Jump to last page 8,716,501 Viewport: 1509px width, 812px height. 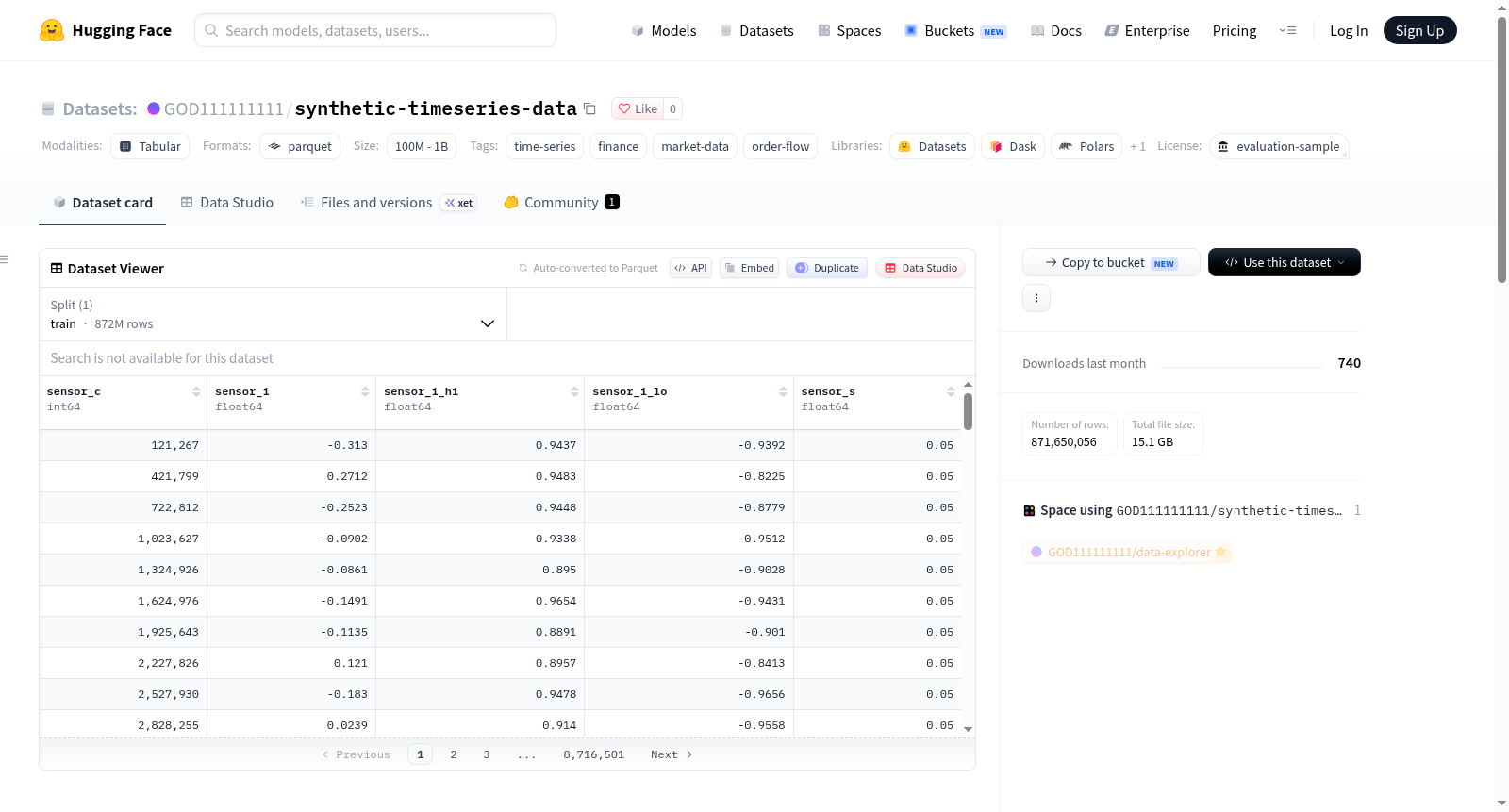coord(594,754)
